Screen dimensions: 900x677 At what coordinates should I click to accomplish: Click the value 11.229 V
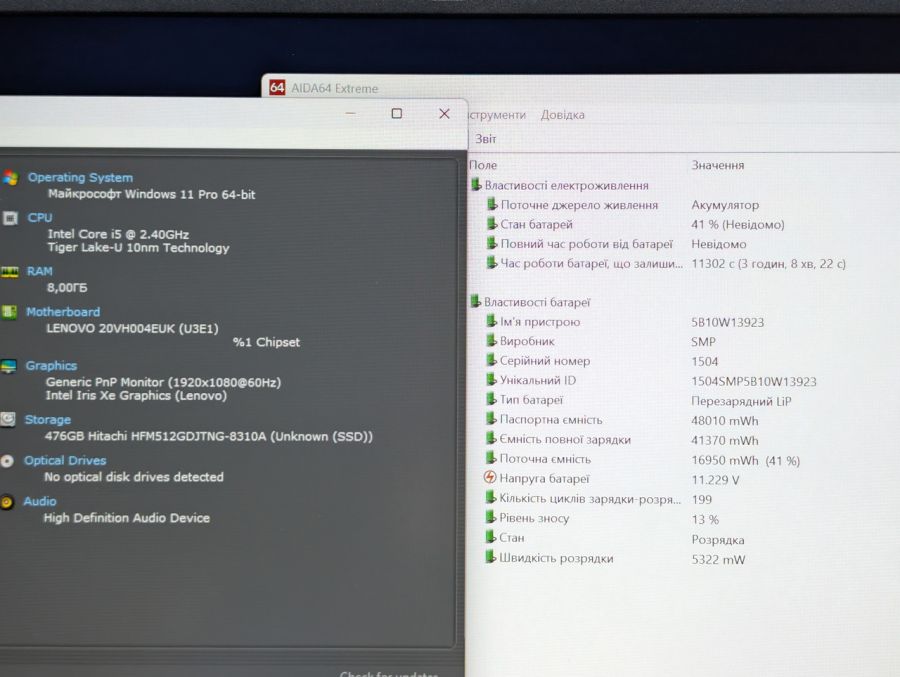(715, 480)
